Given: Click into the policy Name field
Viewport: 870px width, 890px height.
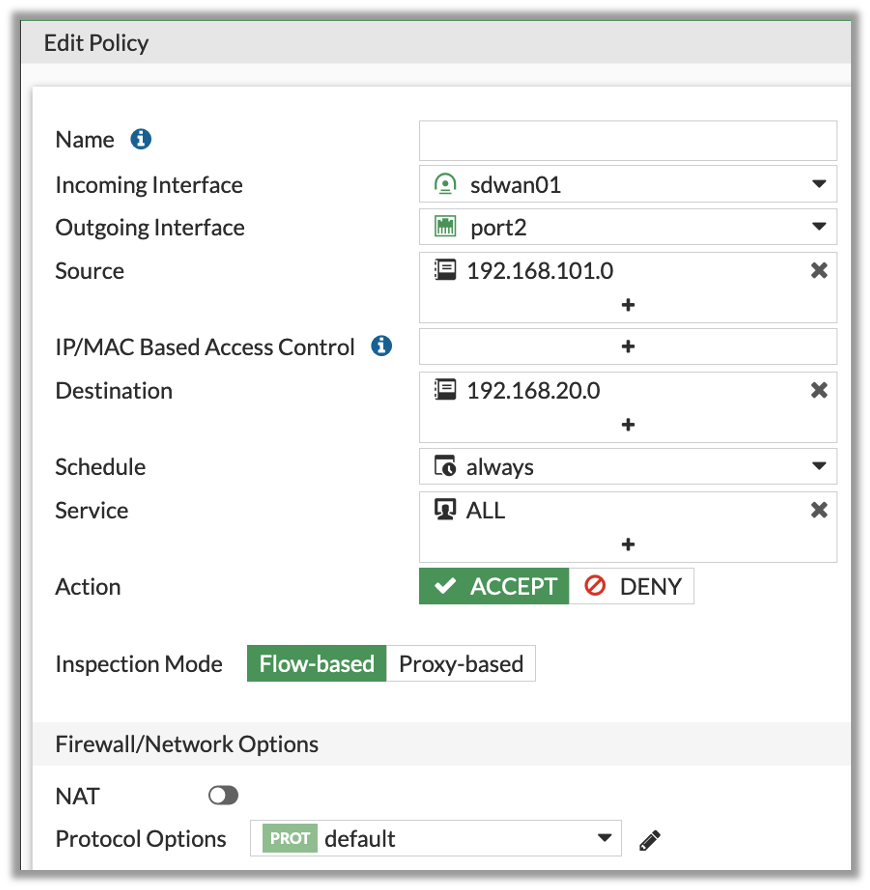Looking at the screenshot, I should coord(627,141).
